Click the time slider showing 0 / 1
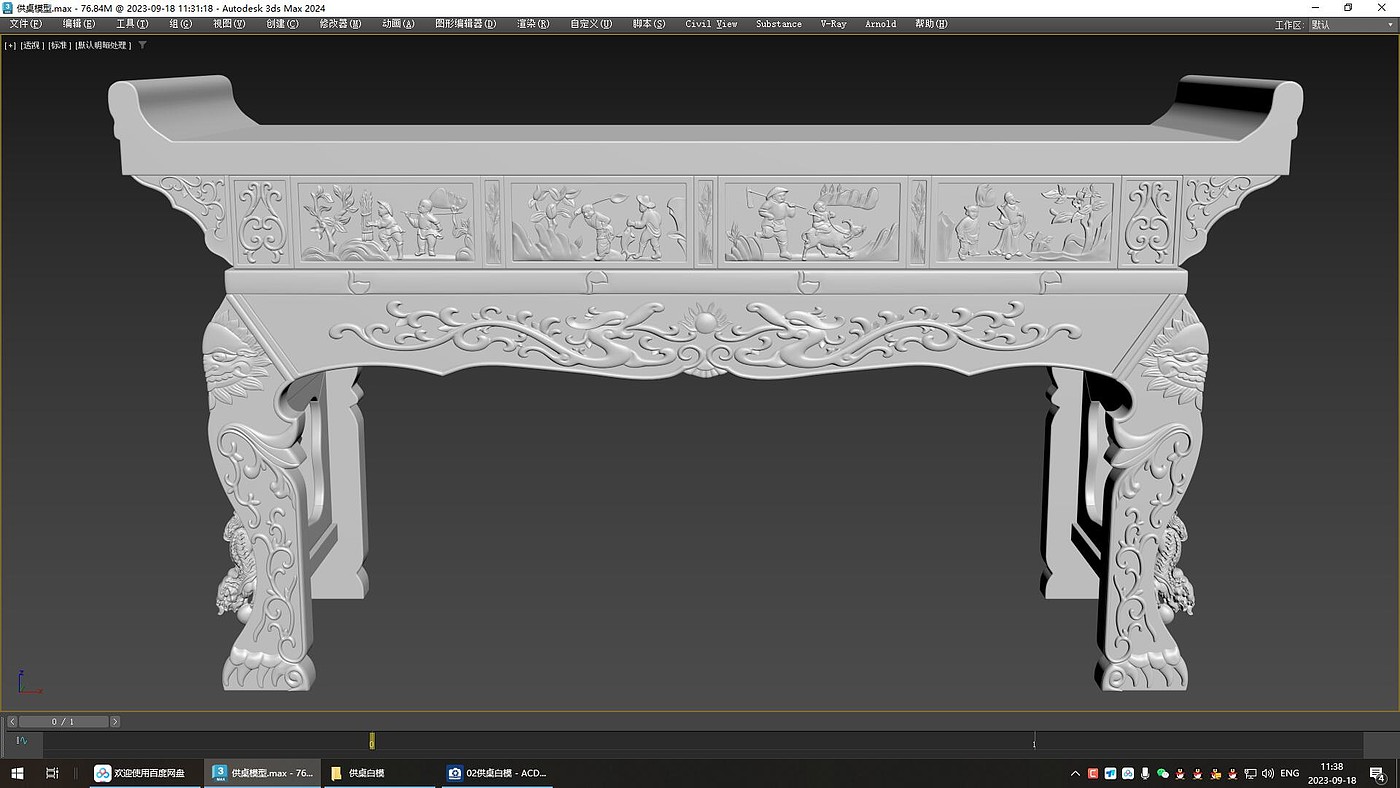The height and width of the screenshot is (788, 1400). pos(63,721)
